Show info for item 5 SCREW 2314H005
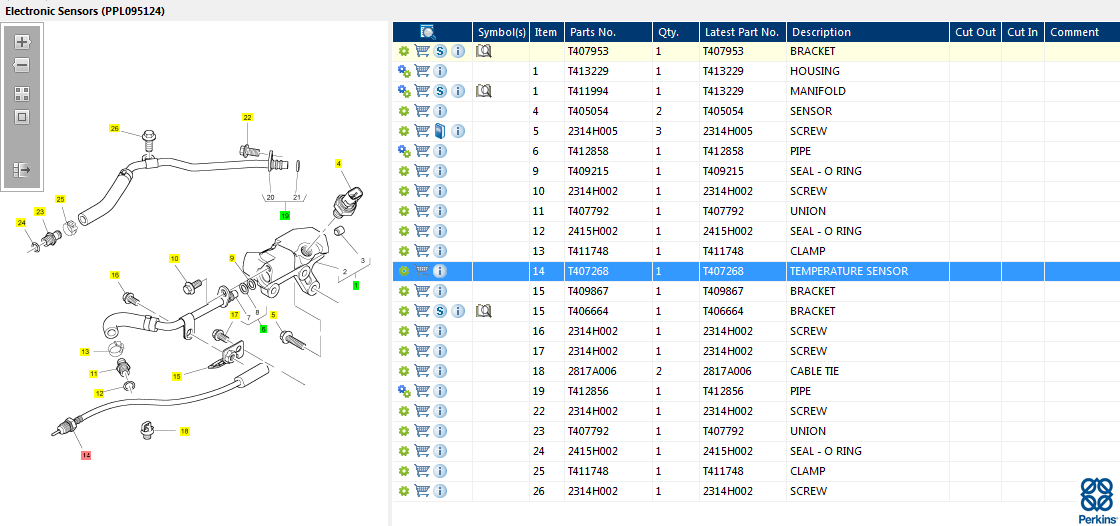Viewport: 1120px width, 526px height. point(458,132)
